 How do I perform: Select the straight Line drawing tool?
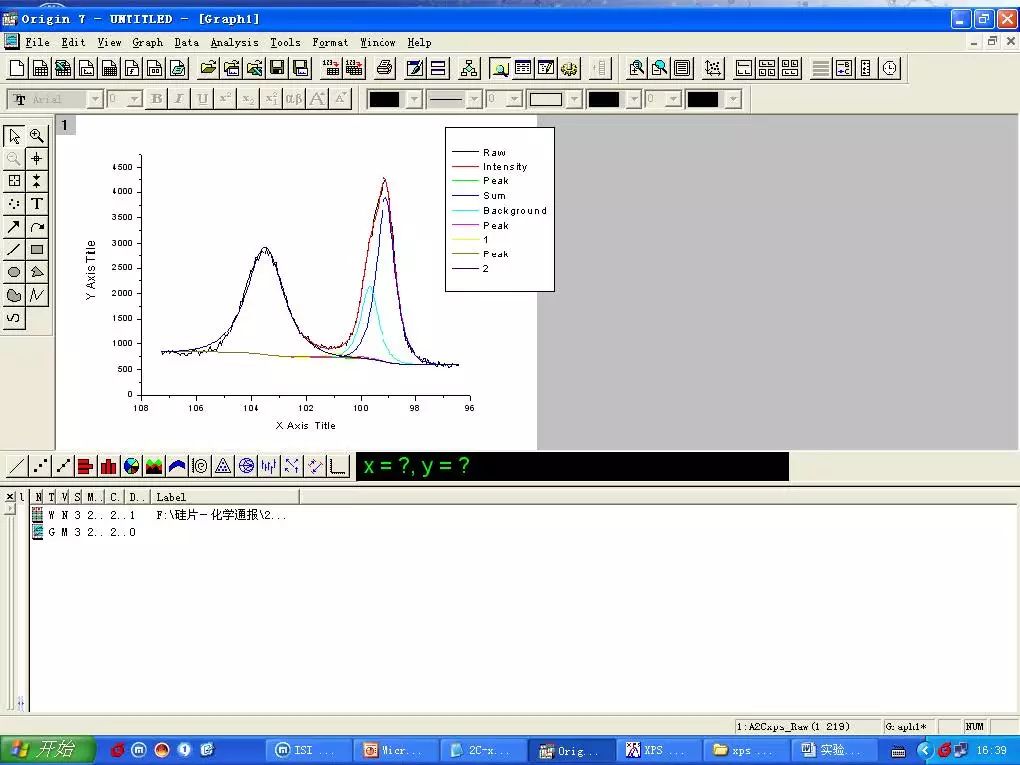14,250
